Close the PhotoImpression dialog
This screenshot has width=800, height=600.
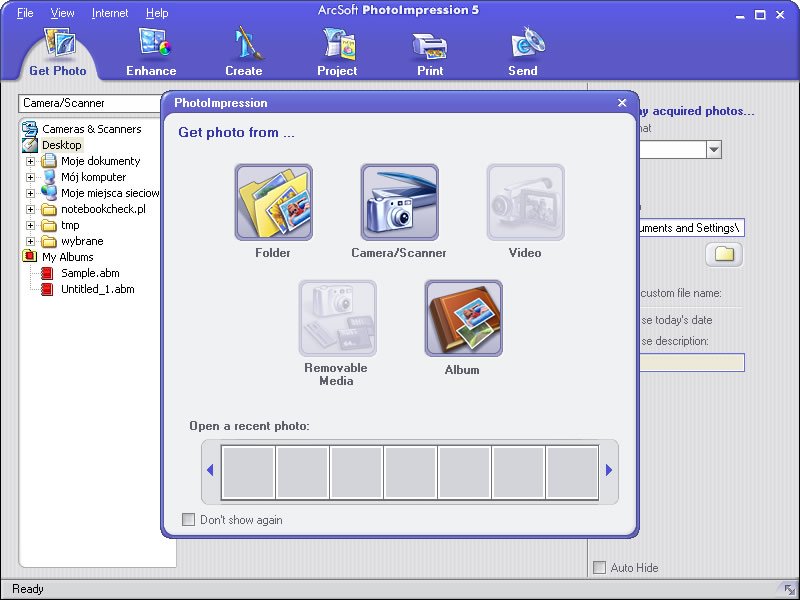(x=622, y=103)
